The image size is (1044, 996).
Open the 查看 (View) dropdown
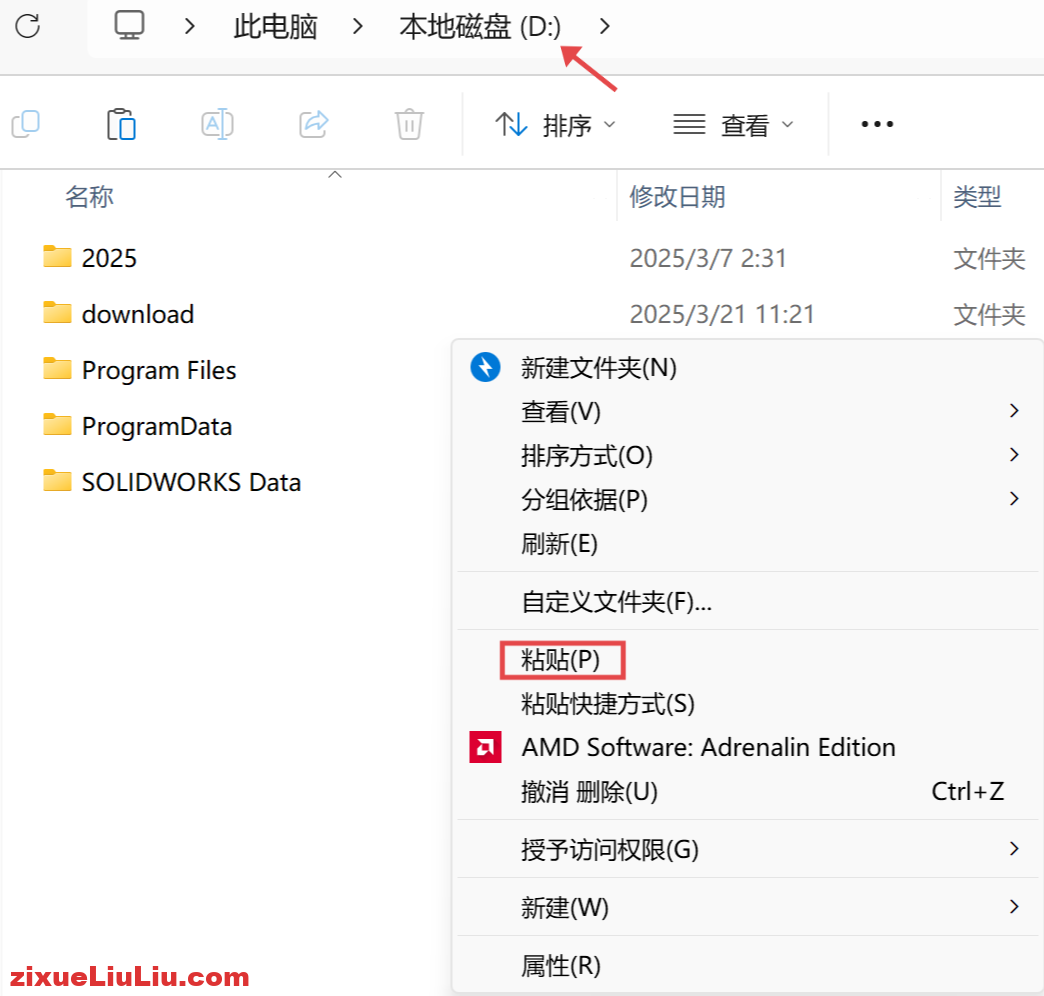736,124
